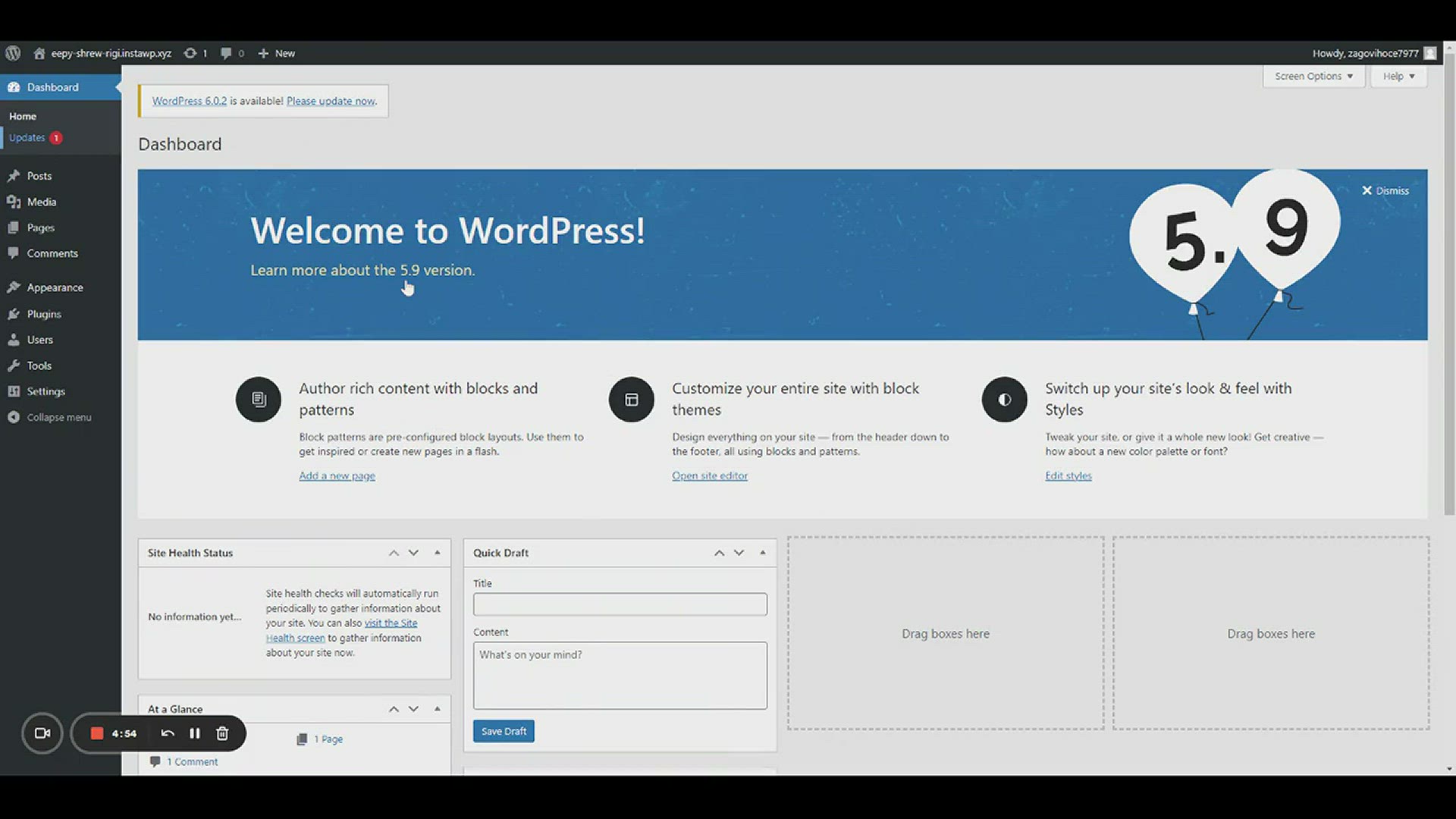This screenshot has width=1456, height=819.
Task: Click Open site editor link
Action: click(710, 475)
